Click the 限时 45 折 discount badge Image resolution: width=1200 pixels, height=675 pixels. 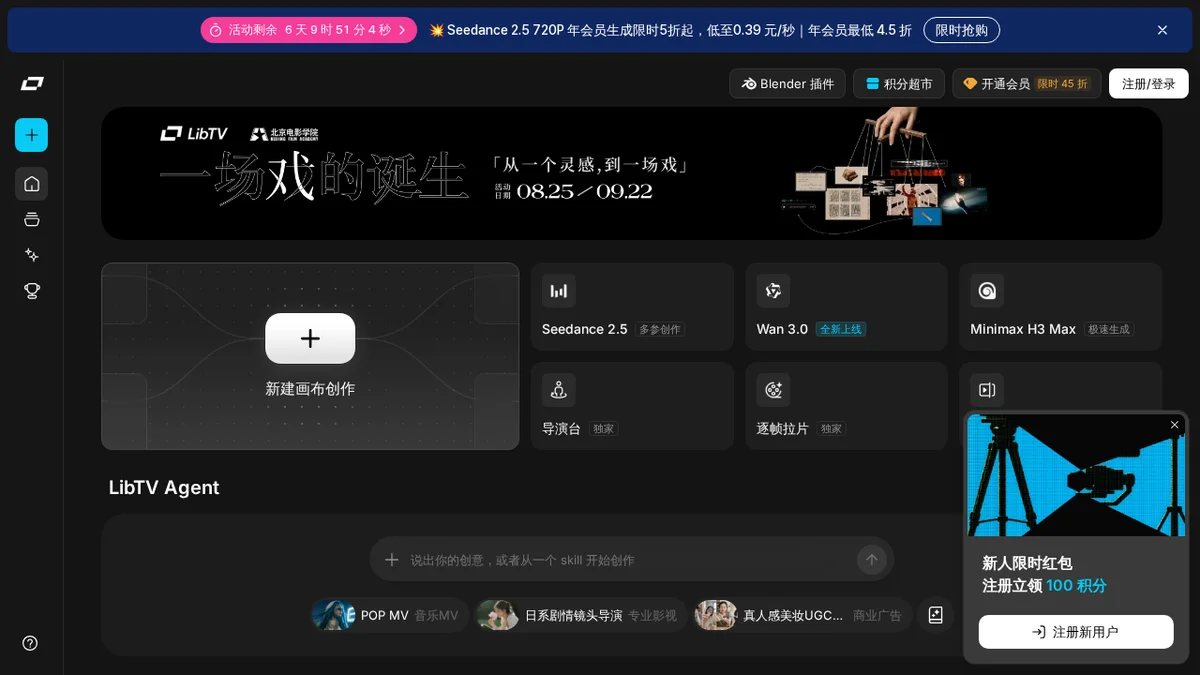click(1062, 84)
